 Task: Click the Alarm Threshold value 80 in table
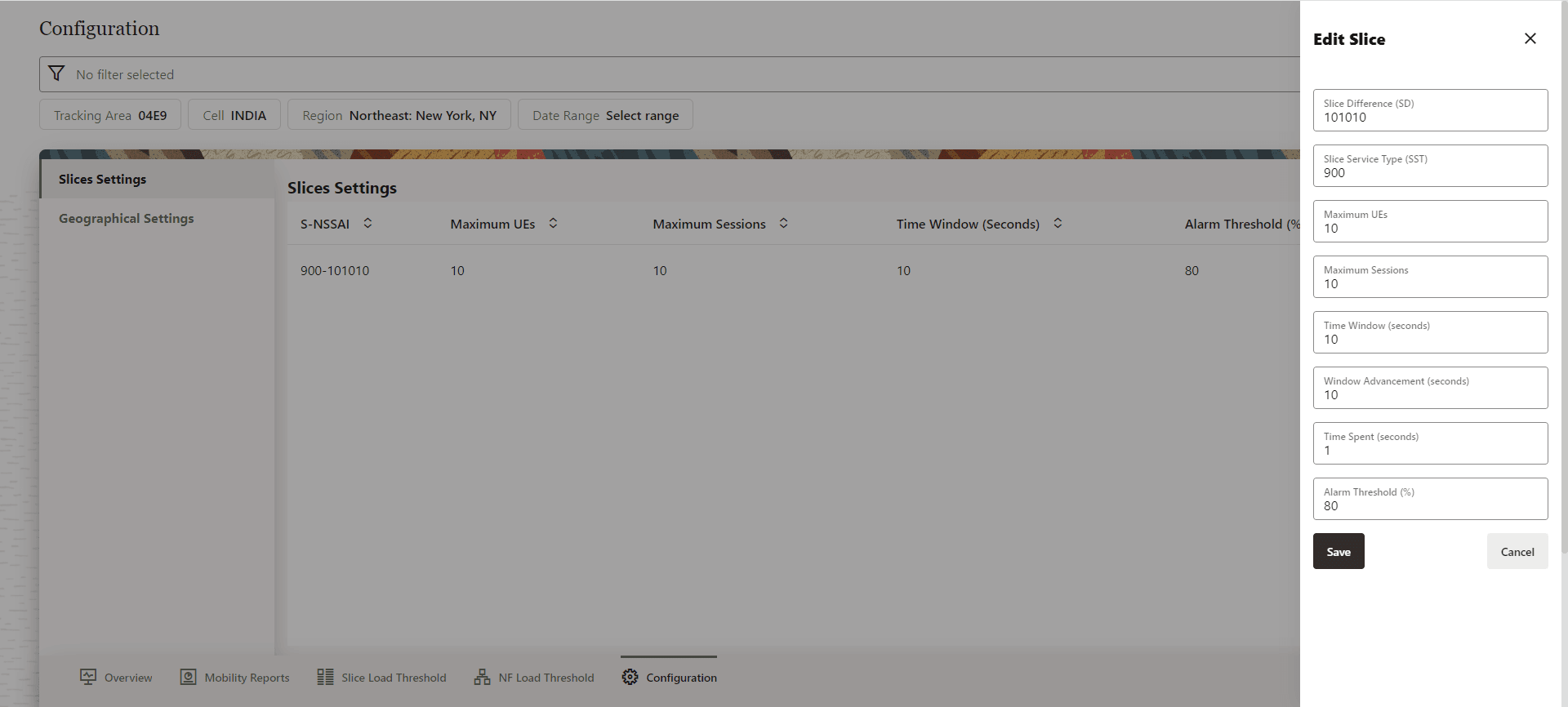[x=1192, y=270]
